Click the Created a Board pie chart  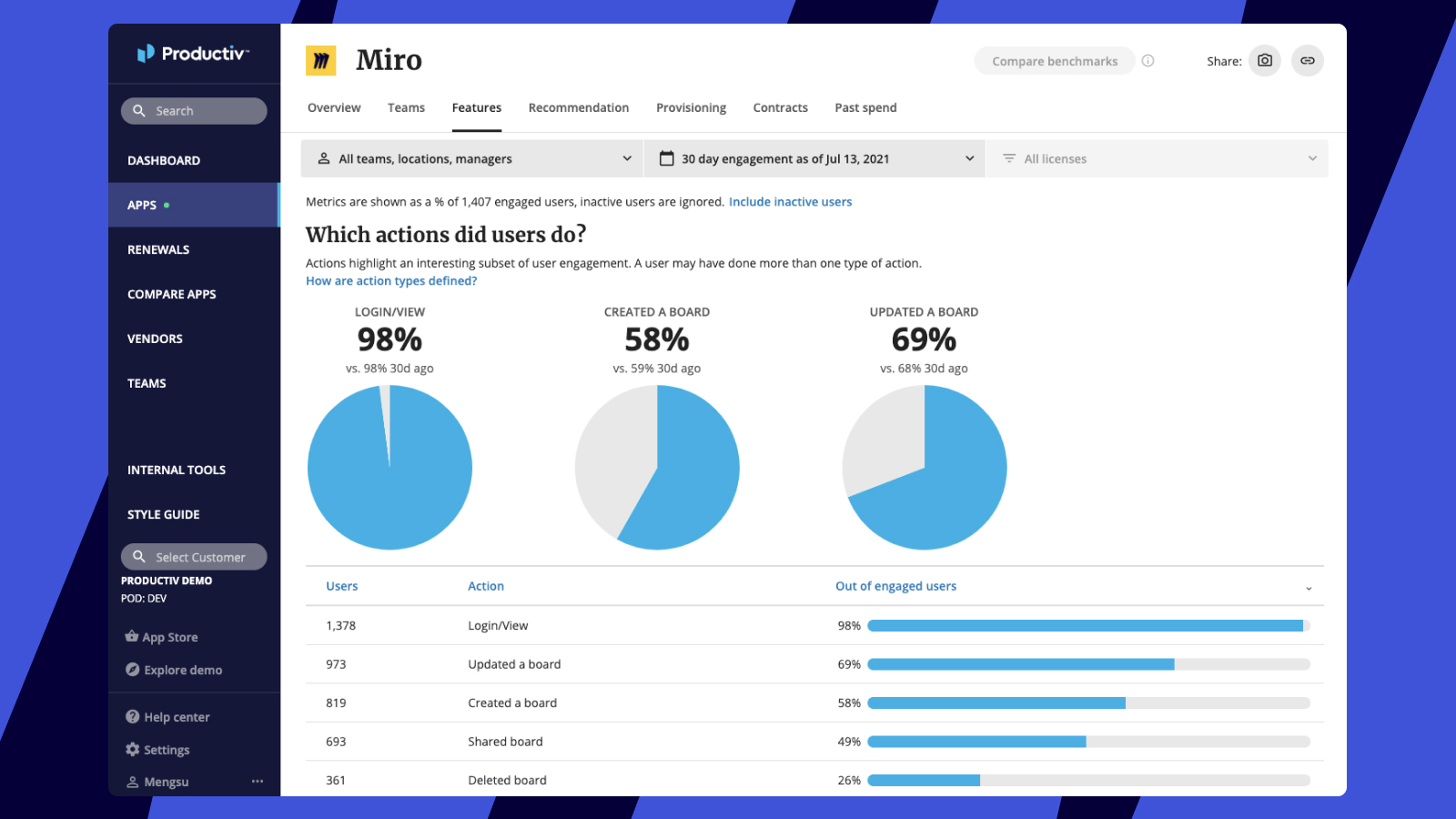pyautogui.click(x=657, y=468)
